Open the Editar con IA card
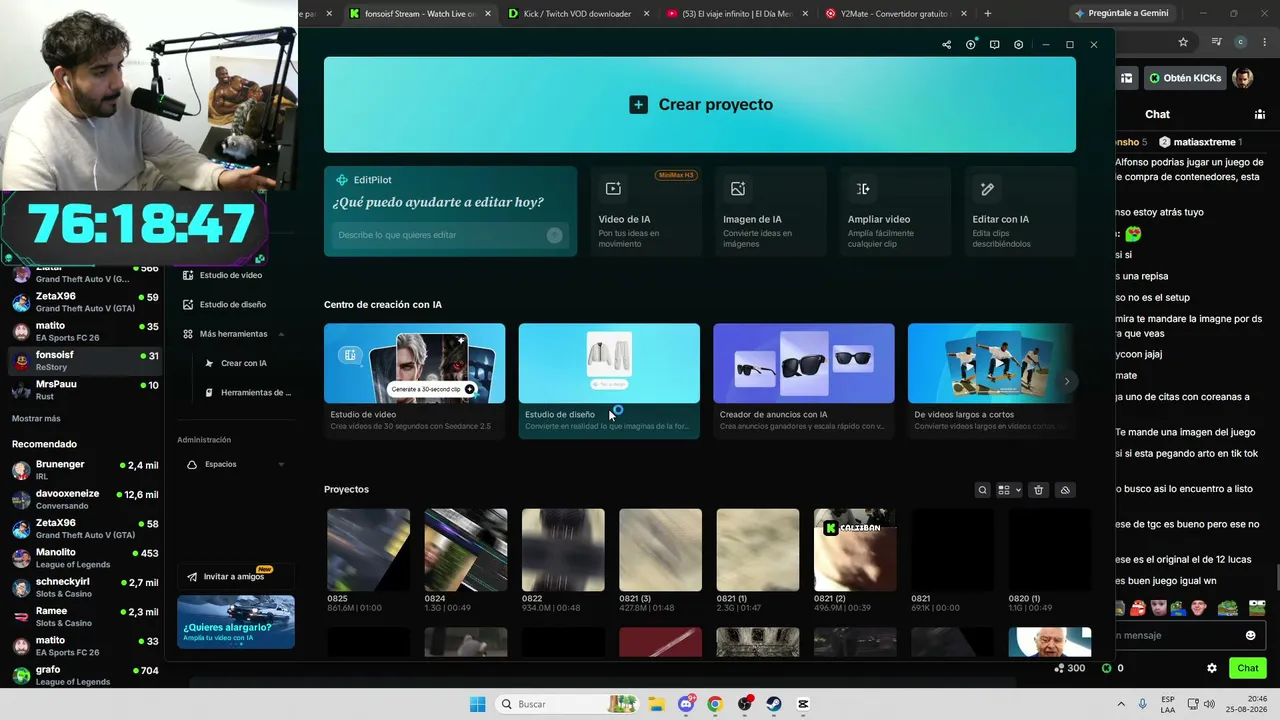The height and width of the screenshot is (720, 1280). coord(1021,211)
